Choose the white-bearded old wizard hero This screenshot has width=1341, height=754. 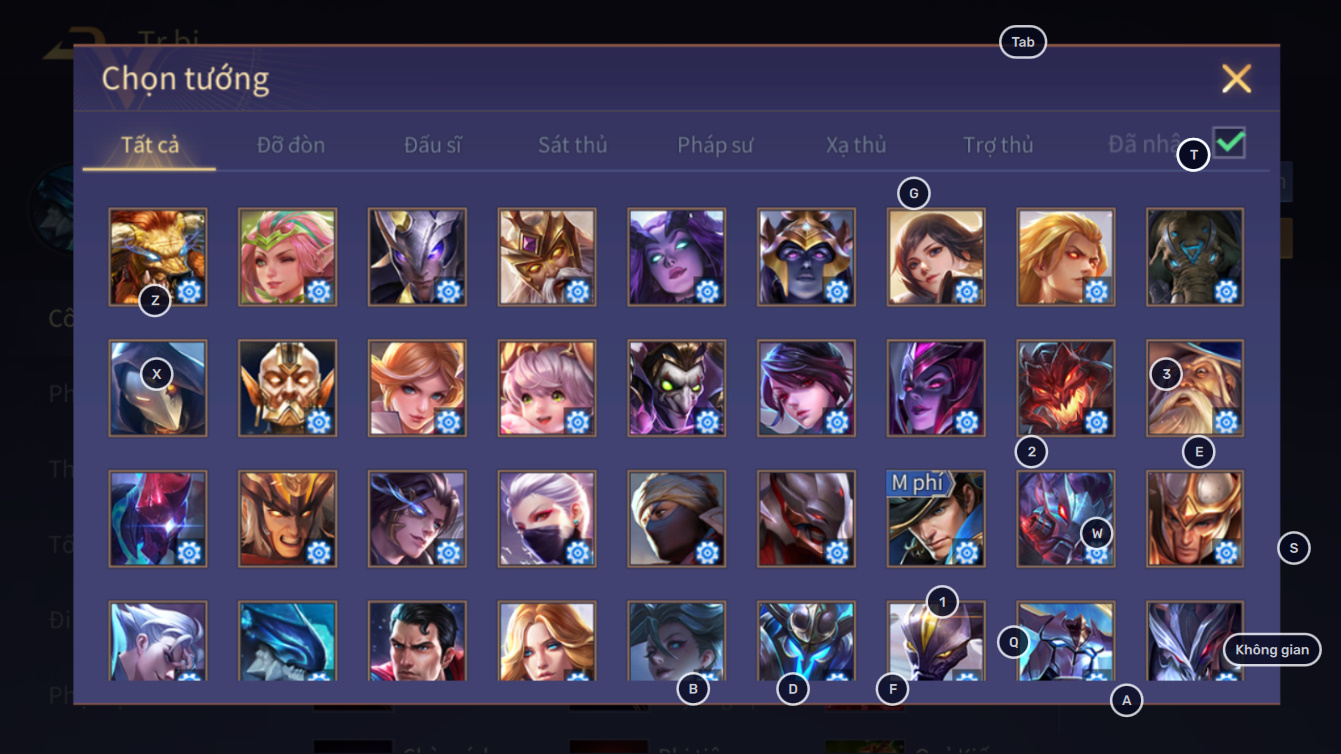tap(1195, 388)
